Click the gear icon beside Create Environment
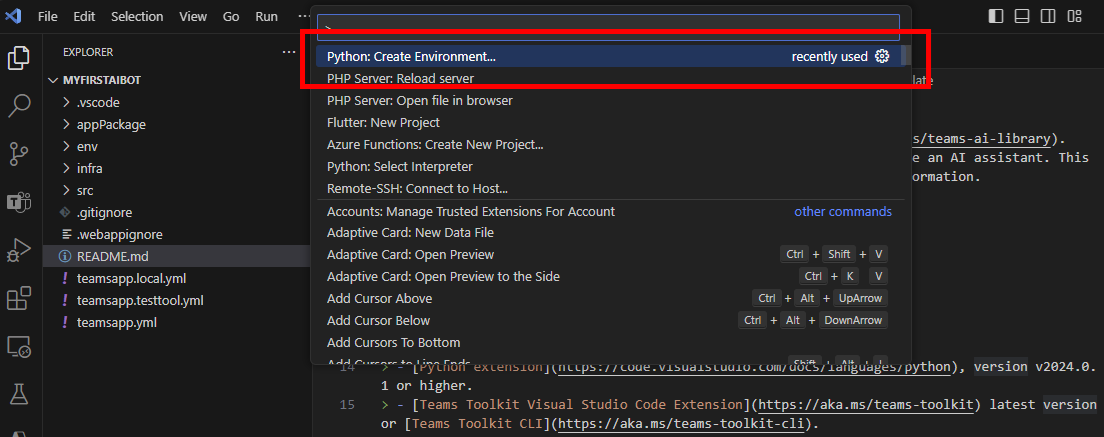This screenshot has width=1104, height=437. pyautogui.click(x=882, y=57)
